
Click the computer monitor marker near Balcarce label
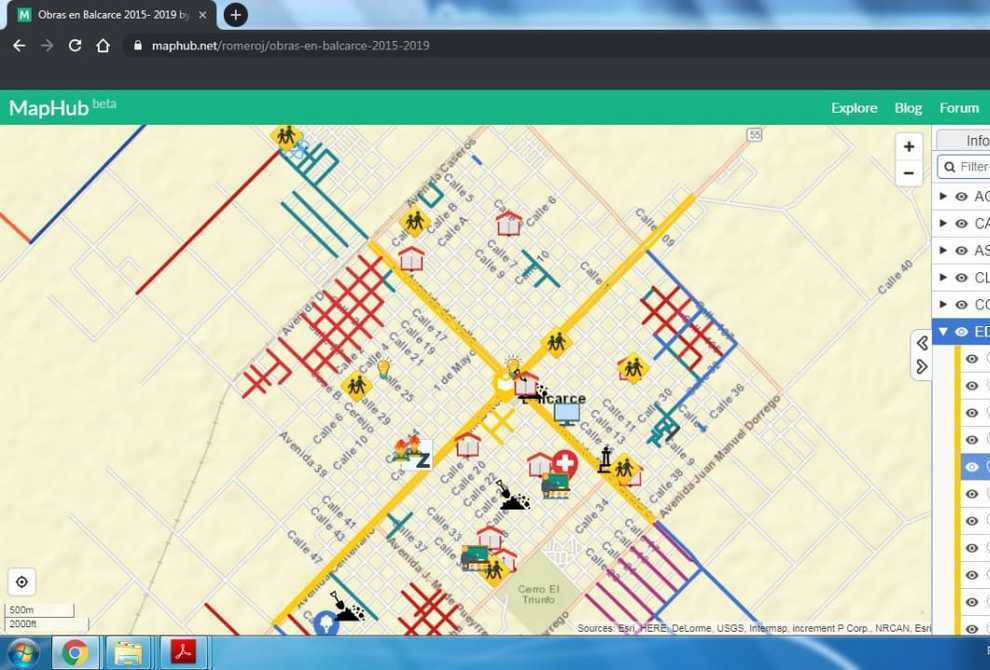(x=567, y=414)
